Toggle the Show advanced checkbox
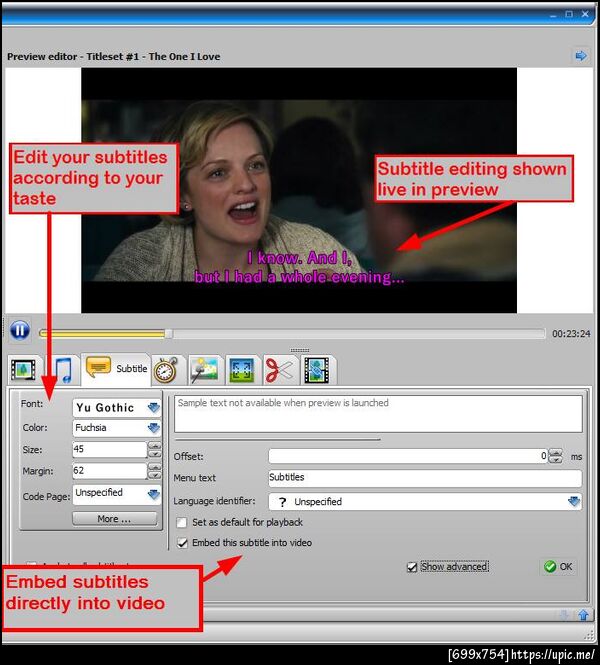Viewport: 600px width, 665px height. coord(412,567)
